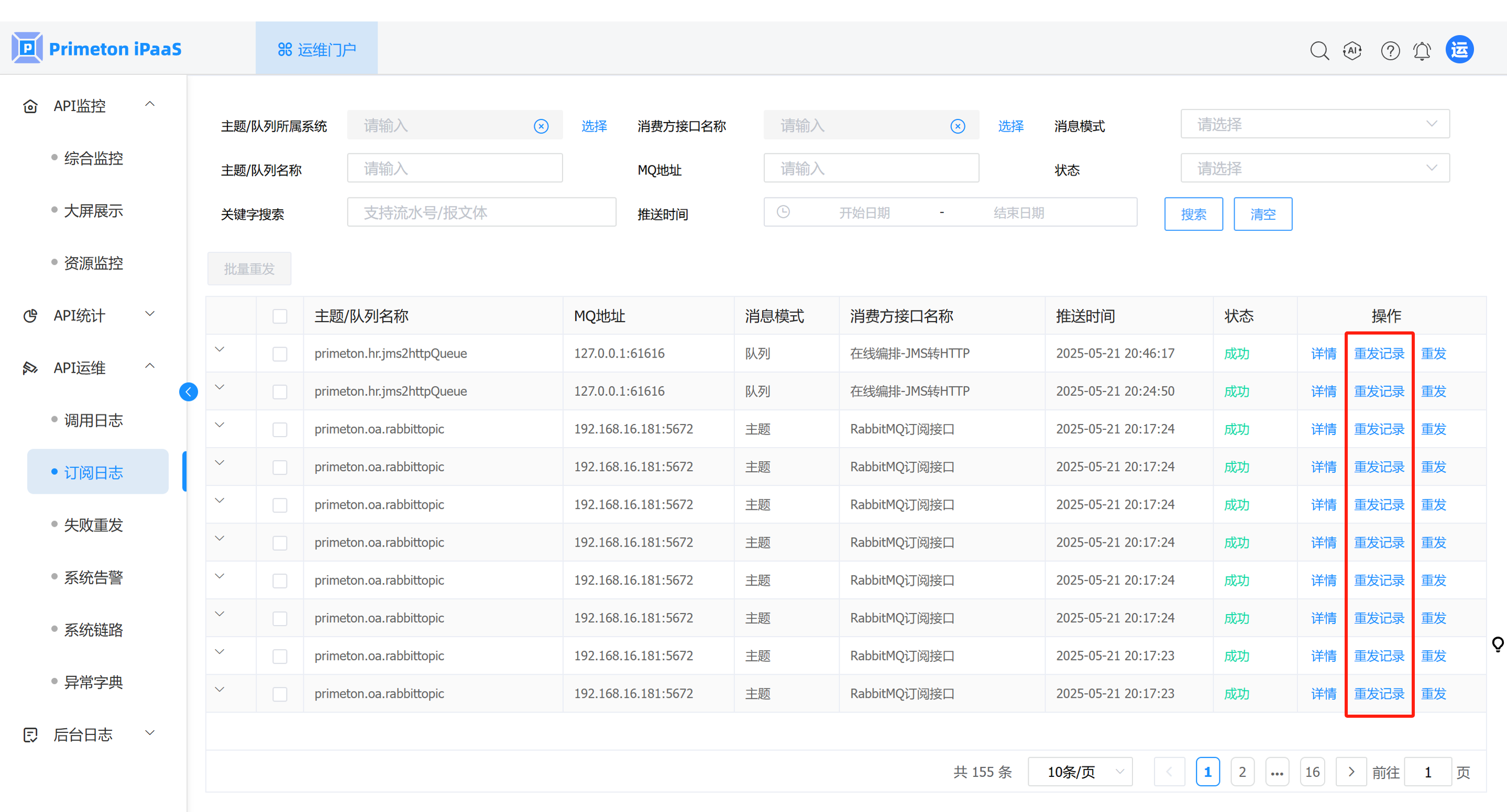
Task: Click the lightbulb icon at right edge
Action: click(x=1497, y=643)
